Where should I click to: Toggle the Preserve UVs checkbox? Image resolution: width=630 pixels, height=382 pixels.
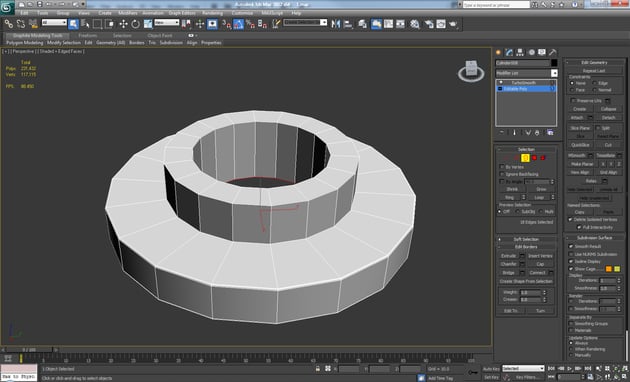pyautogui.click(x=573, y=100)
